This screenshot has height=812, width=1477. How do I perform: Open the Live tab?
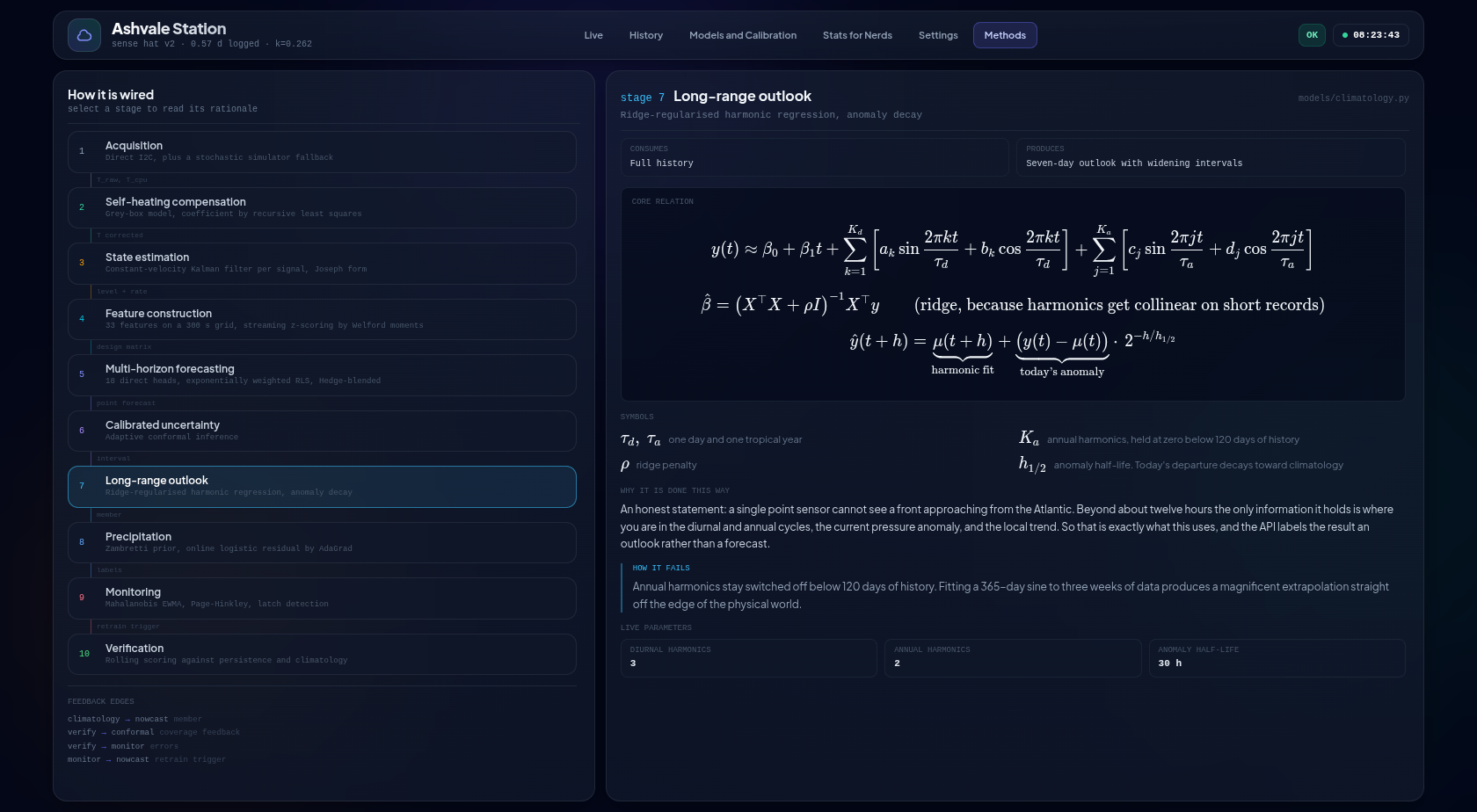click(x=593, y=35)
